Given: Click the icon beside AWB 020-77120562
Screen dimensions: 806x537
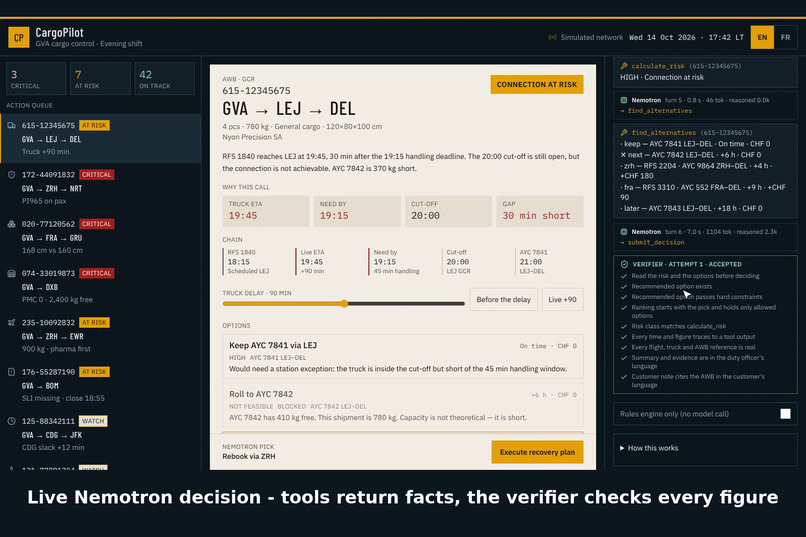Looking at the screenshot, I should [11, 224].
